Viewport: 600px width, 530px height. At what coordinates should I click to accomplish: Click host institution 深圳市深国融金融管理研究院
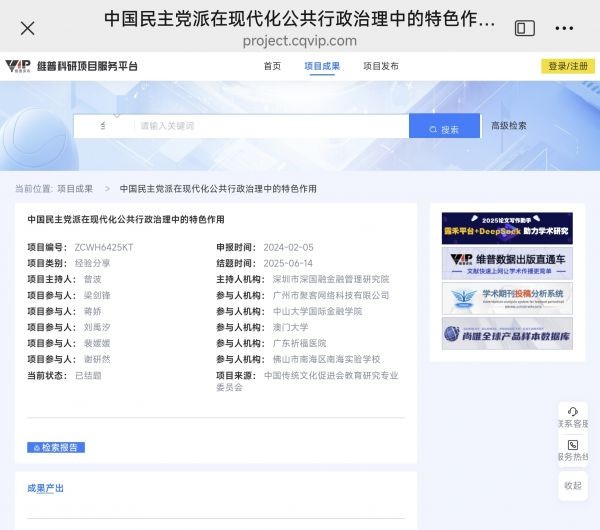[x=331, y=279]
